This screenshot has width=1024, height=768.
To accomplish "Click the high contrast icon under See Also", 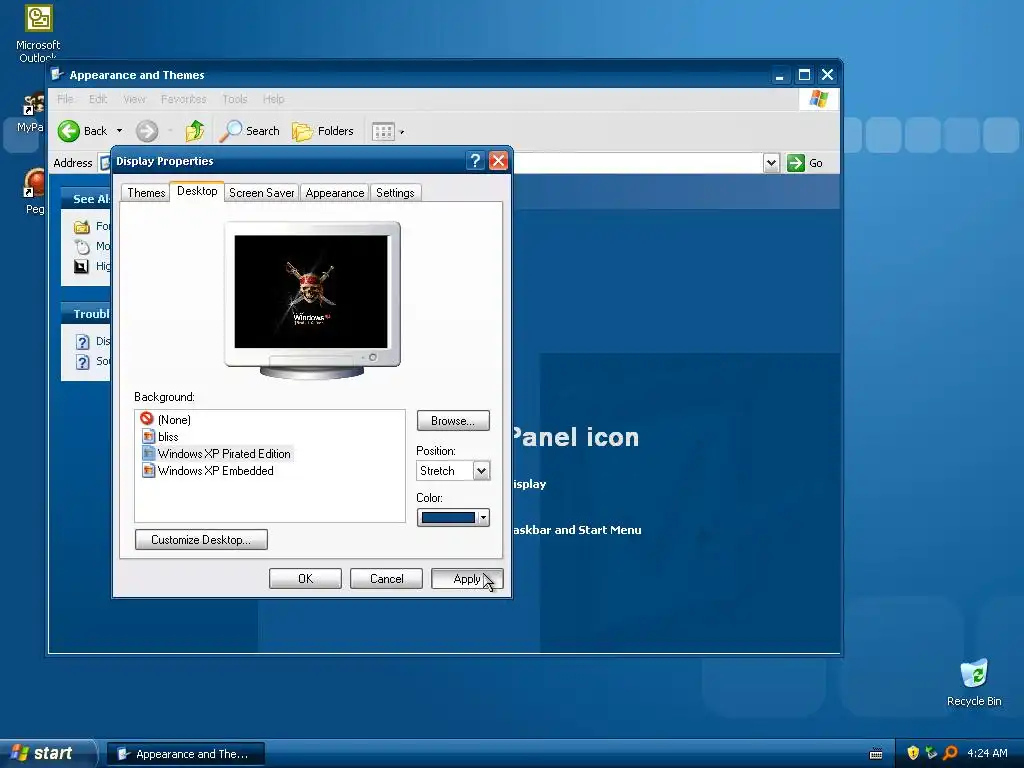I will [81, 266].
